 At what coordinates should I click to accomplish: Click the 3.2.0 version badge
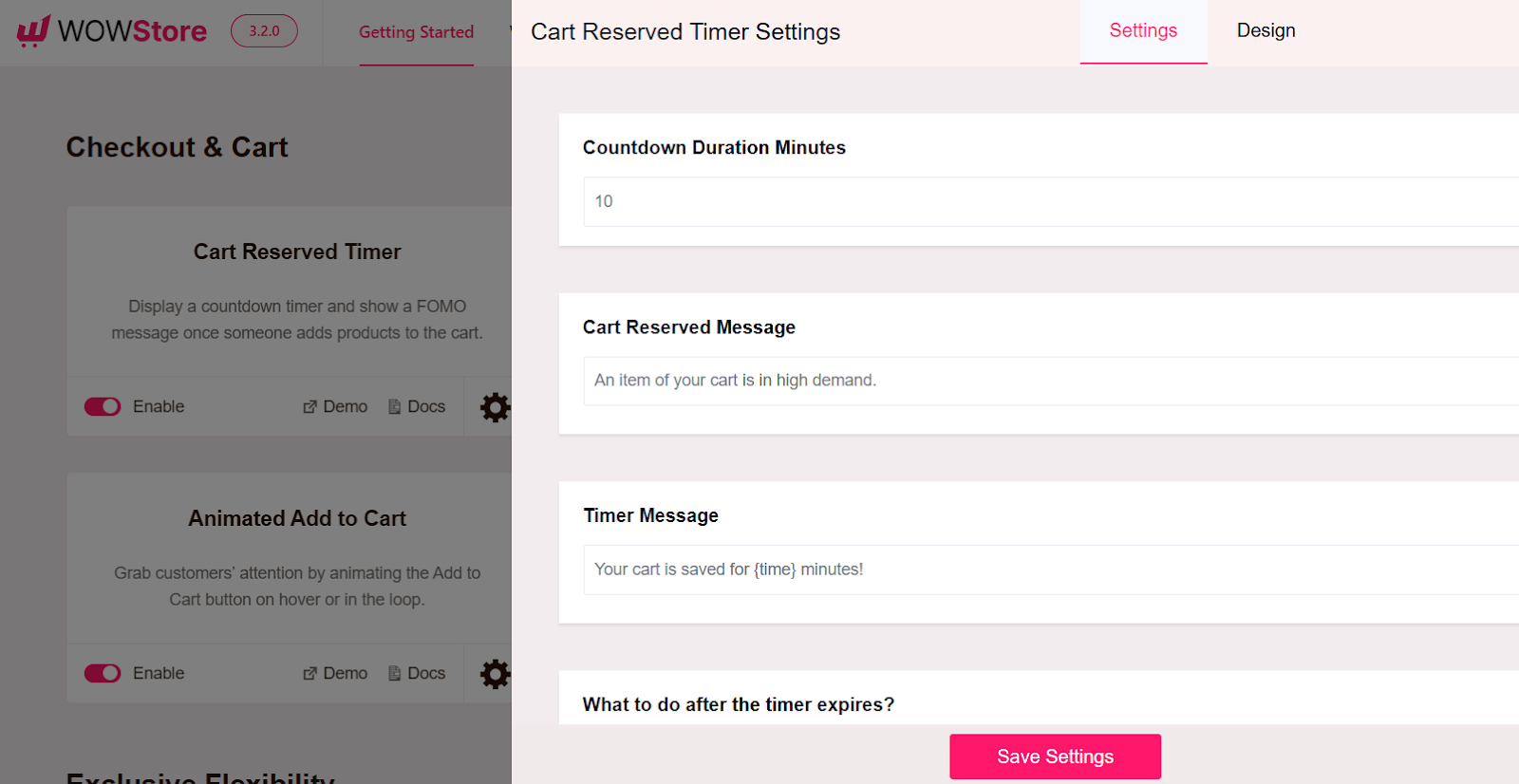point(264,30)
